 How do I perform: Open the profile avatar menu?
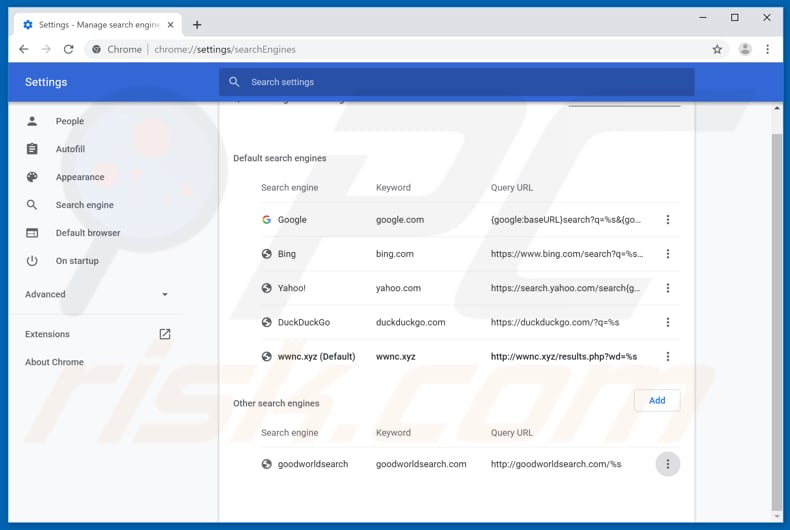745,49
